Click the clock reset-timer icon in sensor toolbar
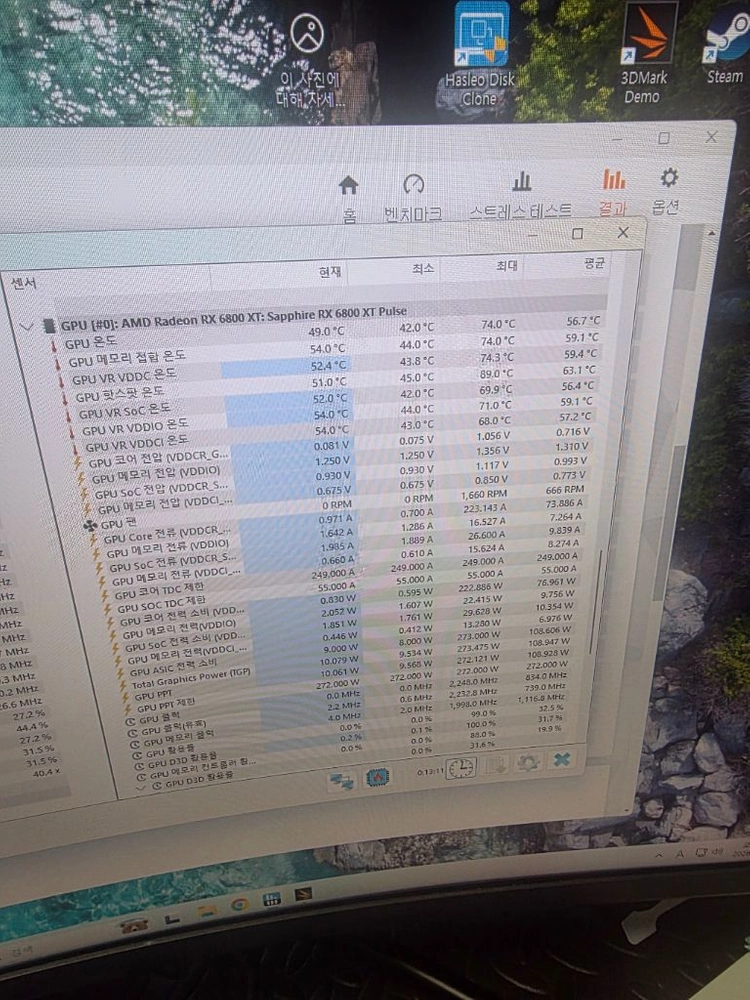 460,768
